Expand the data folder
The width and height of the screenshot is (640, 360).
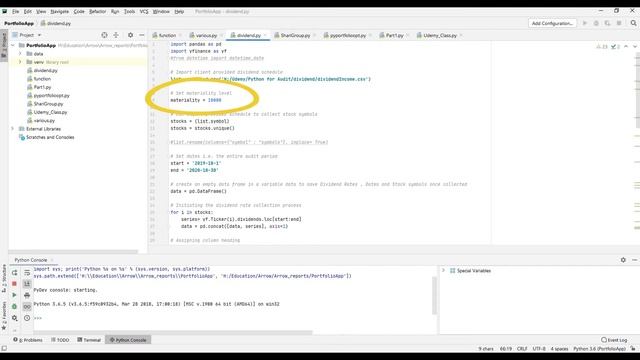(20, 53)
